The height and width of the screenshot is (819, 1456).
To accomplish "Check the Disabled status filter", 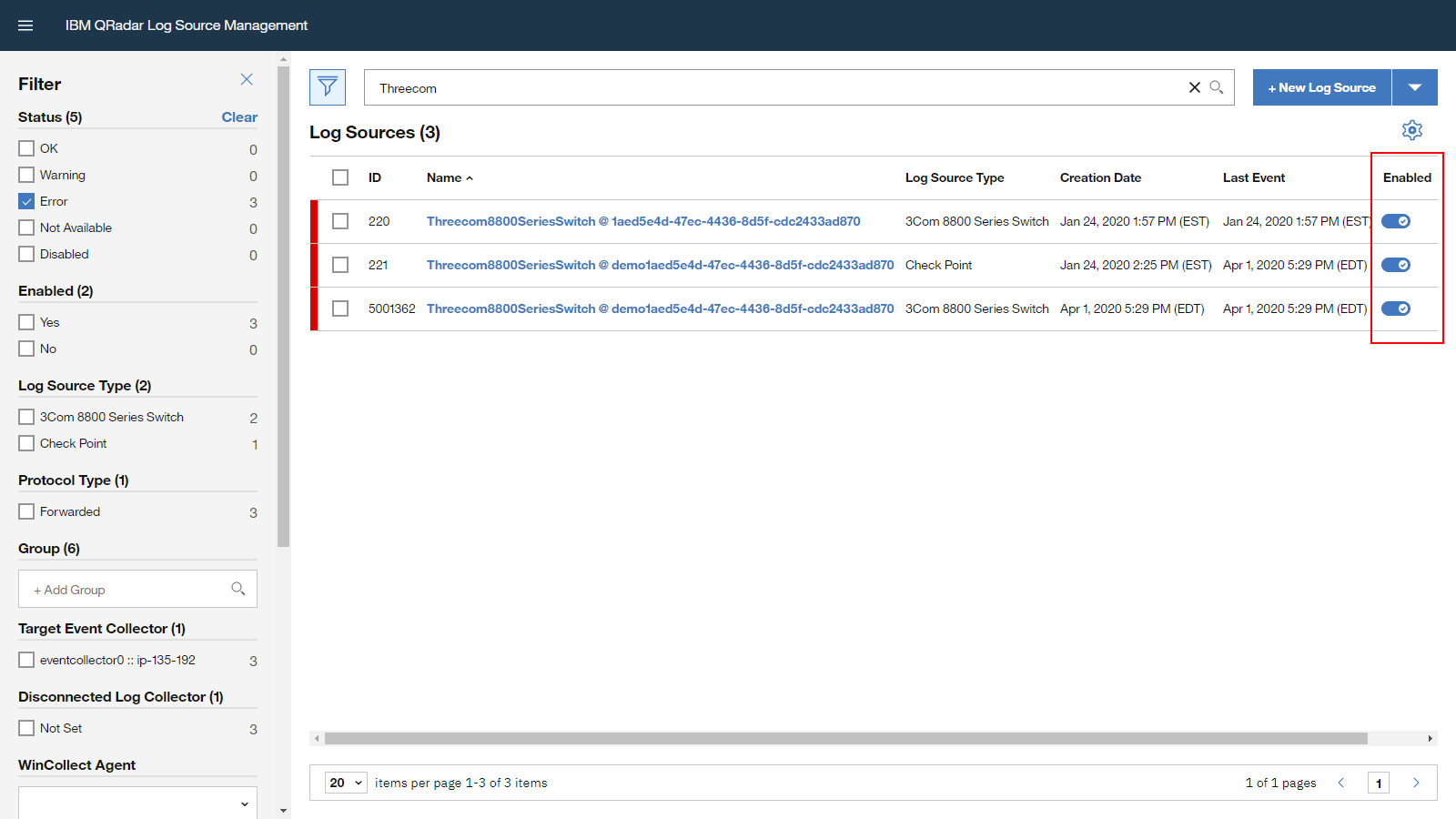I will tap(26, 254).
